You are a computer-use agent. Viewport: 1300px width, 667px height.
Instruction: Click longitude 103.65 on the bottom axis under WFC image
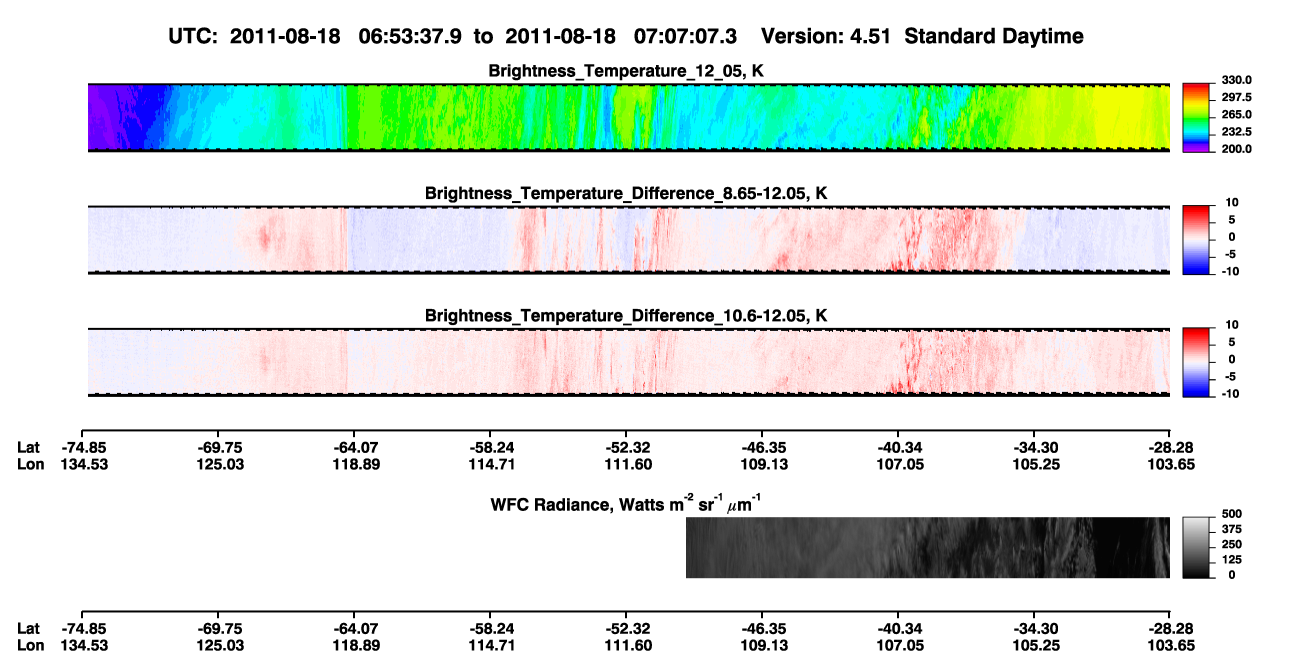(x=1169, y=645)
